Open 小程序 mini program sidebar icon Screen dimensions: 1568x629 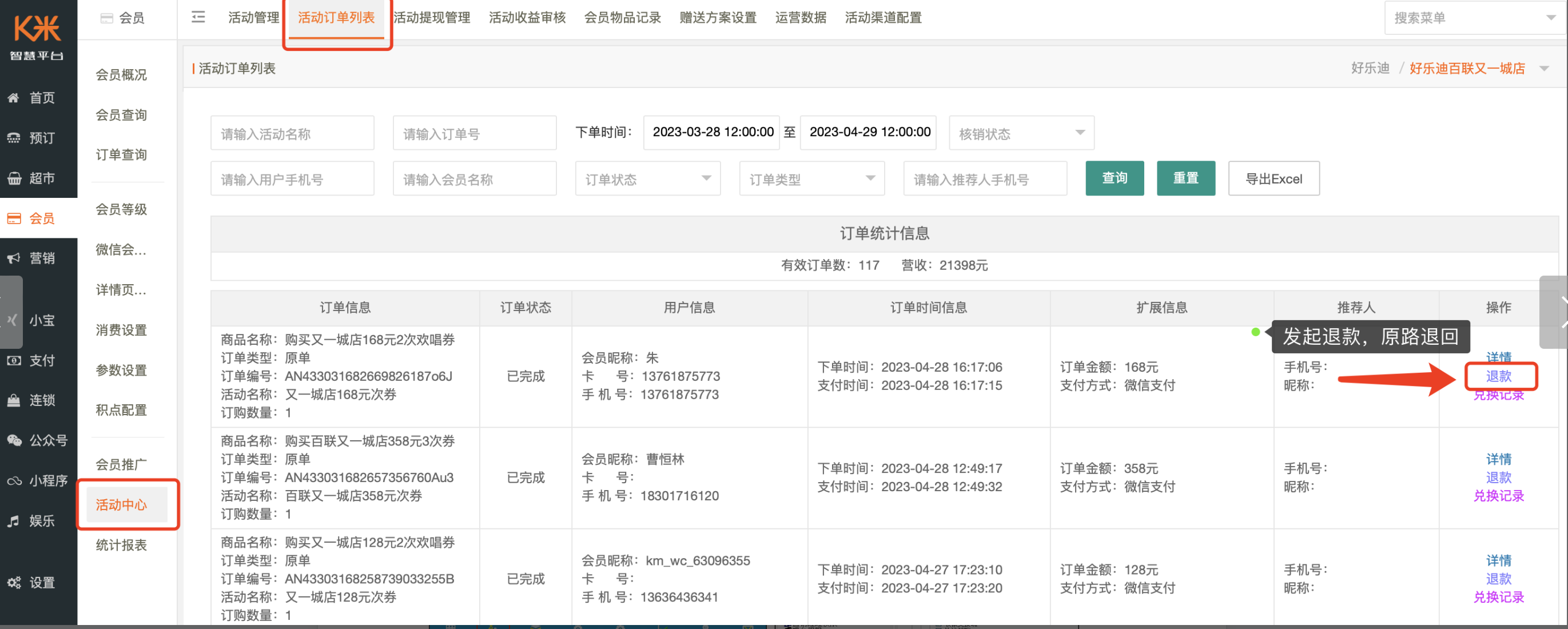tap(13, 480)
